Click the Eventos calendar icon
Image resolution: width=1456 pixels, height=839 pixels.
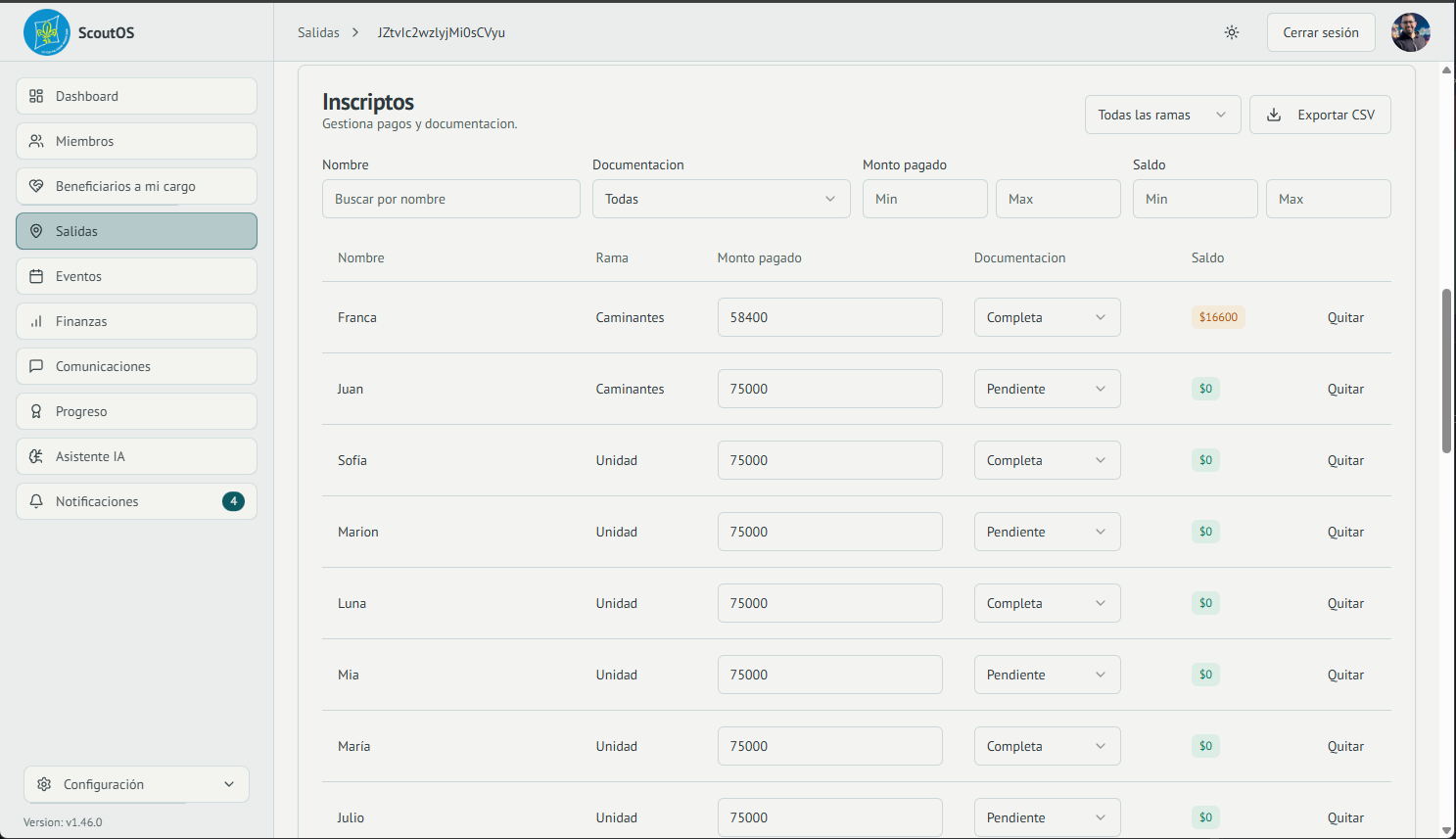tap(36, 276)
